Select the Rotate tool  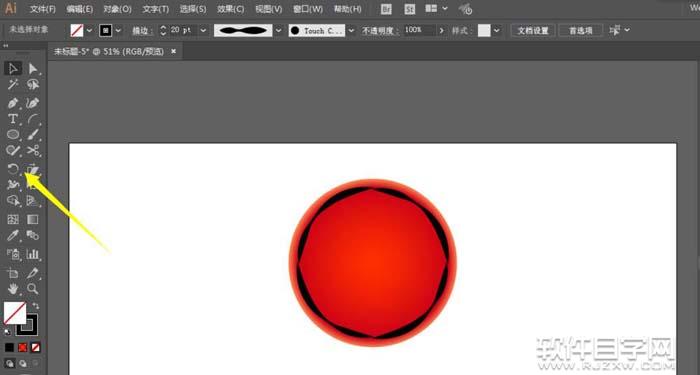[x=13, y=169]
